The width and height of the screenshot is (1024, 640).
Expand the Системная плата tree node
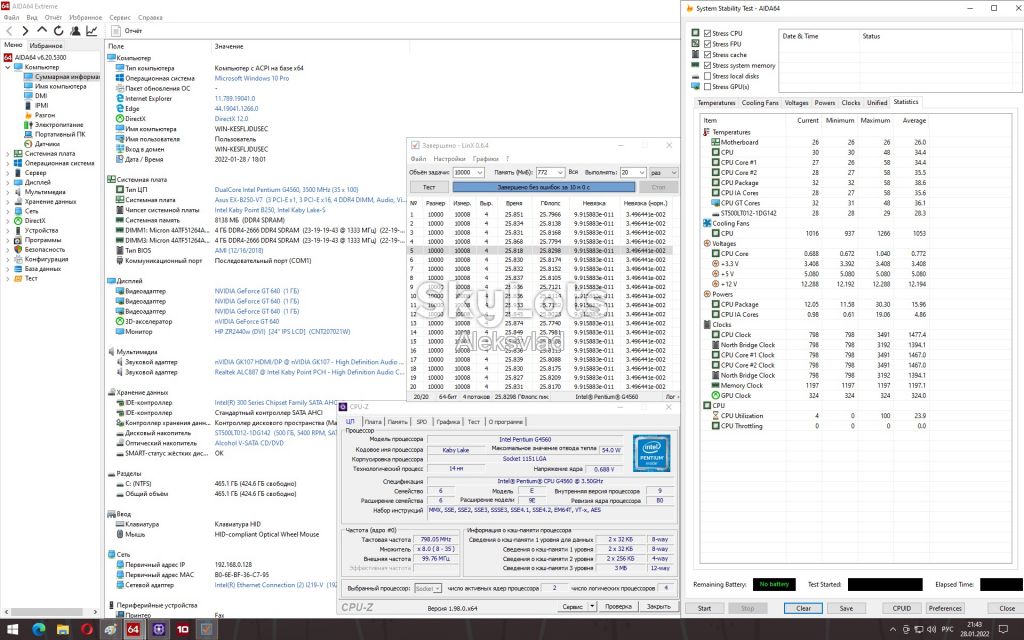[x=8, y=153]
